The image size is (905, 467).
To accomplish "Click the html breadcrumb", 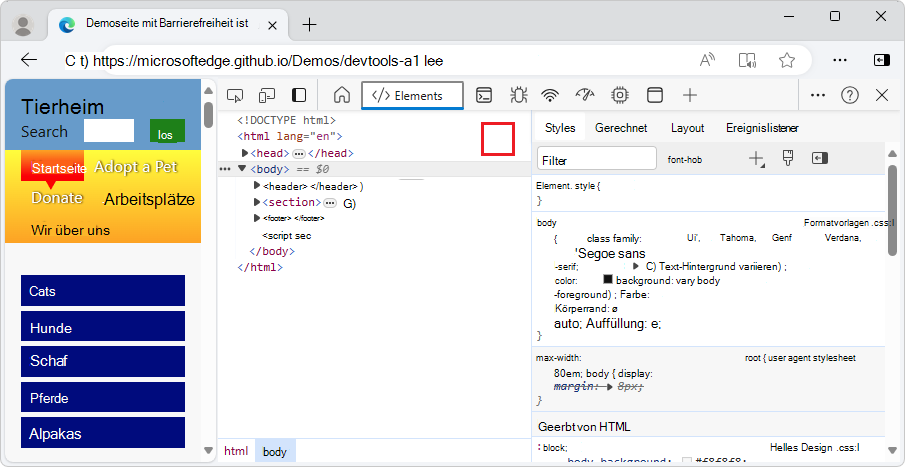I will click(236, 451).
